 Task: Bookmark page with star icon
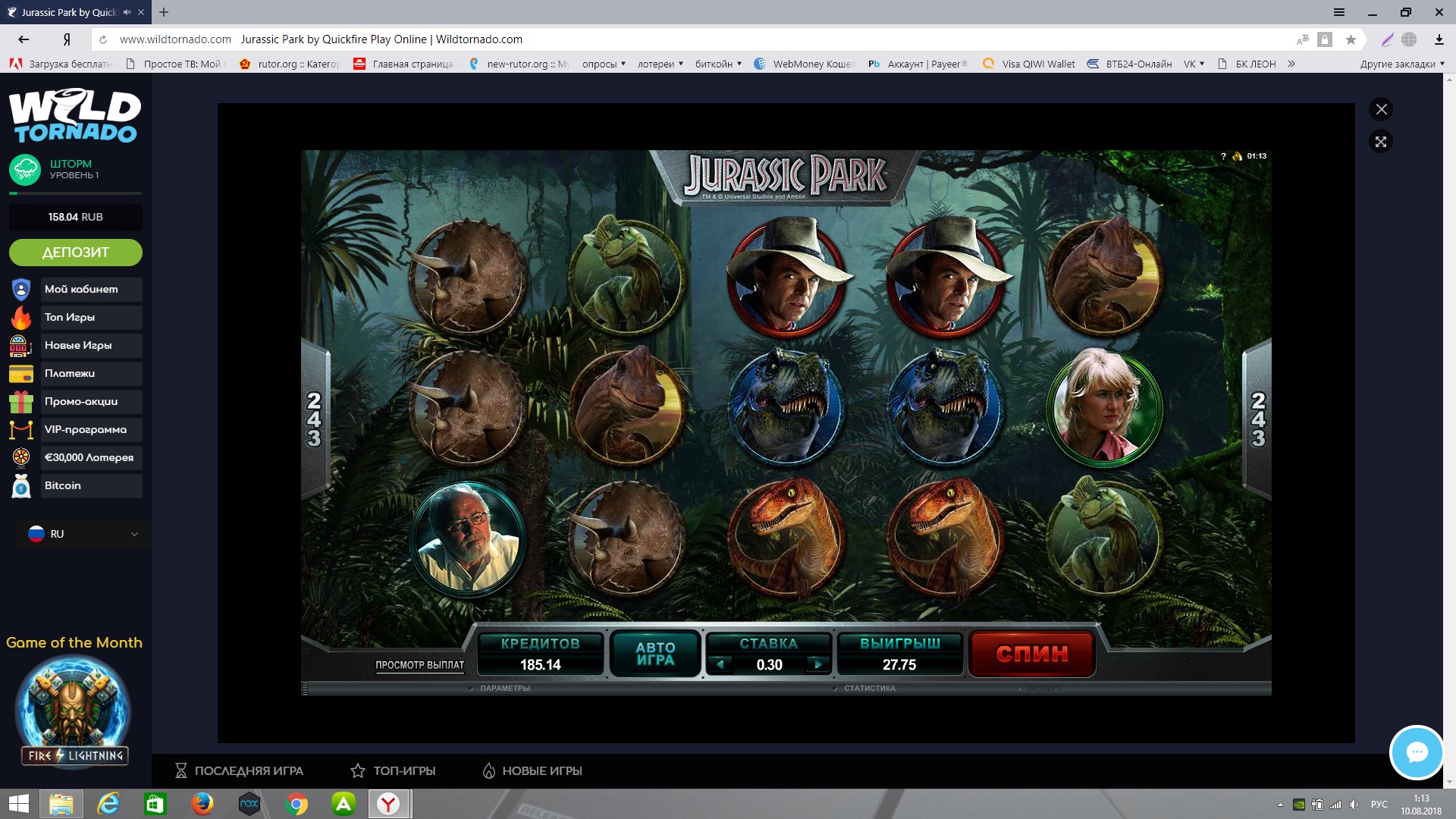[x=1351, y=39]
